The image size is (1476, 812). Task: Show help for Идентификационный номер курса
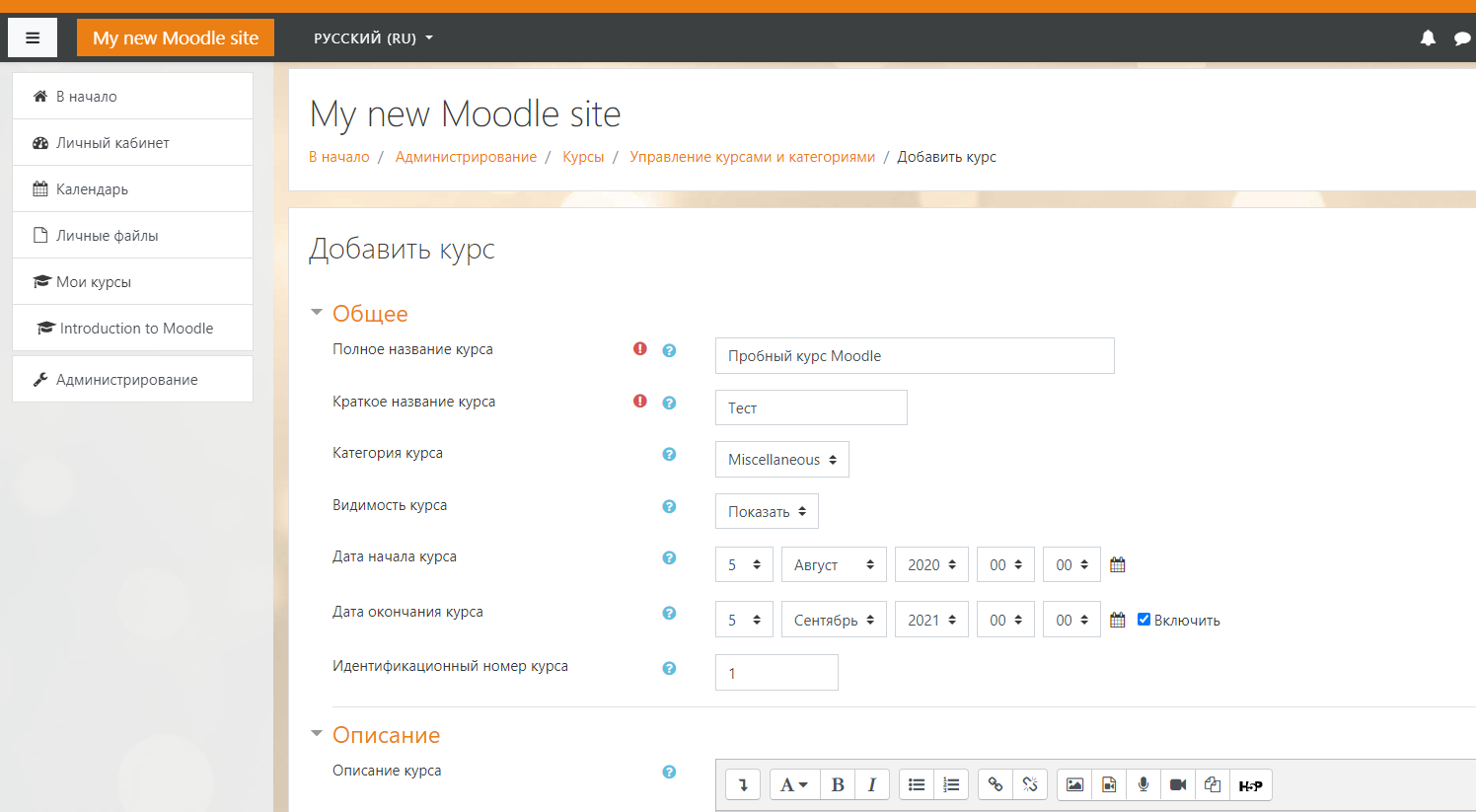tap(669, 668)
